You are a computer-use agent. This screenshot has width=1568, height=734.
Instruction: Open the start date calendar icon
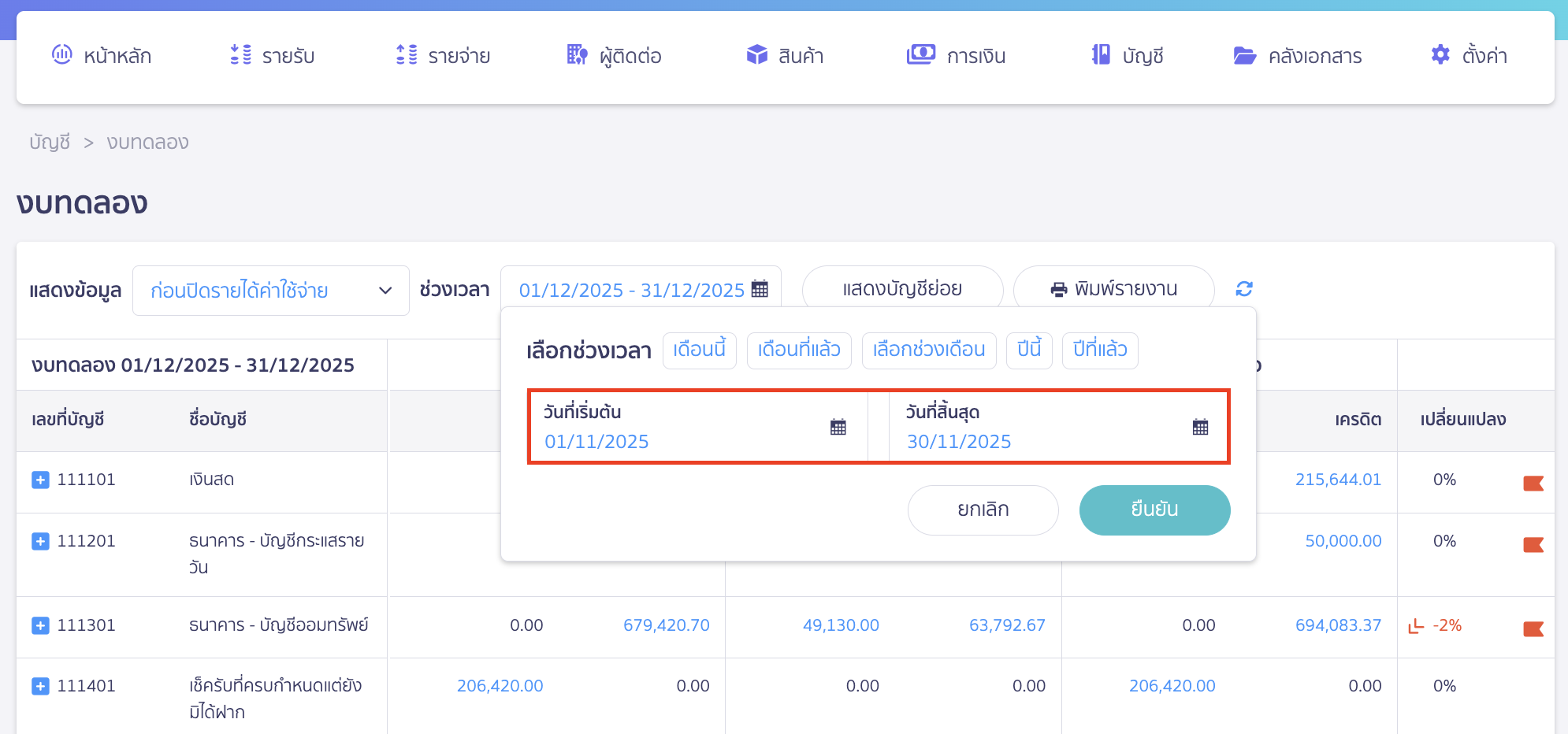coord(838,427)
